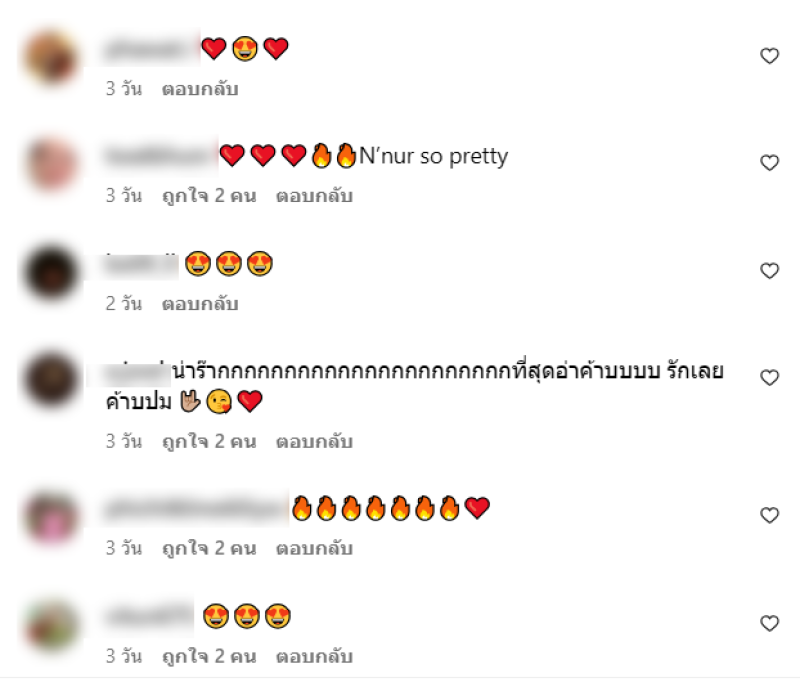
Task: Like the comment with two hearts and heart-eyes
Action: (769, 56)
